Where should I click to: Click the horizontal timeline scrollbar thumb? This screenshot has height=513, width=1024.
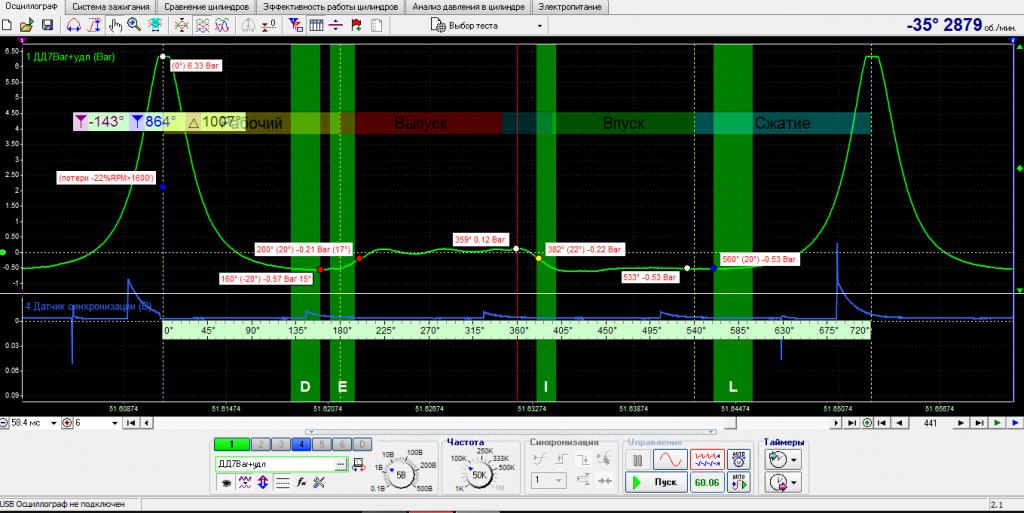(729, 423)
